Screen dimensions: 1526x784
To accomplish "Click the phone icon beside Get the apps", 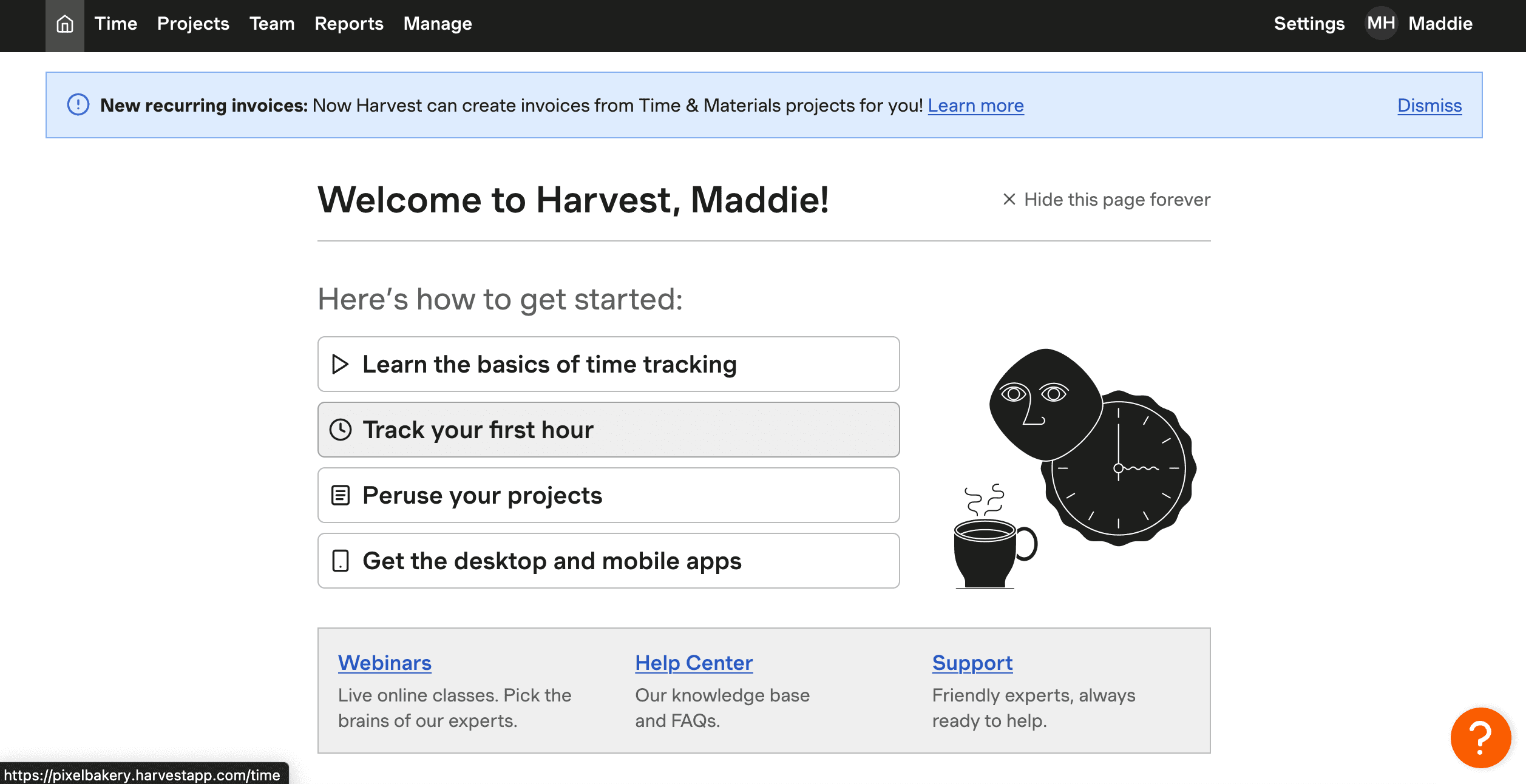I will point(341,561).
